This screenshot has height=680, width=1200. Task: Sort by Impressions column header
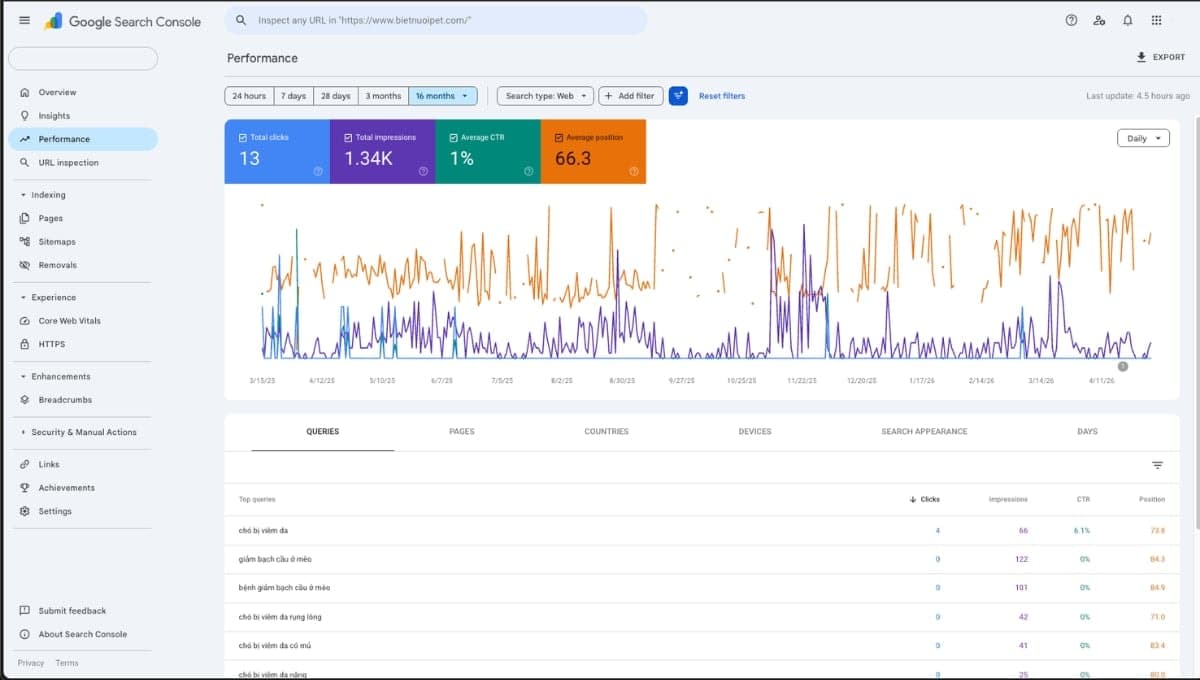point(1008,499)
